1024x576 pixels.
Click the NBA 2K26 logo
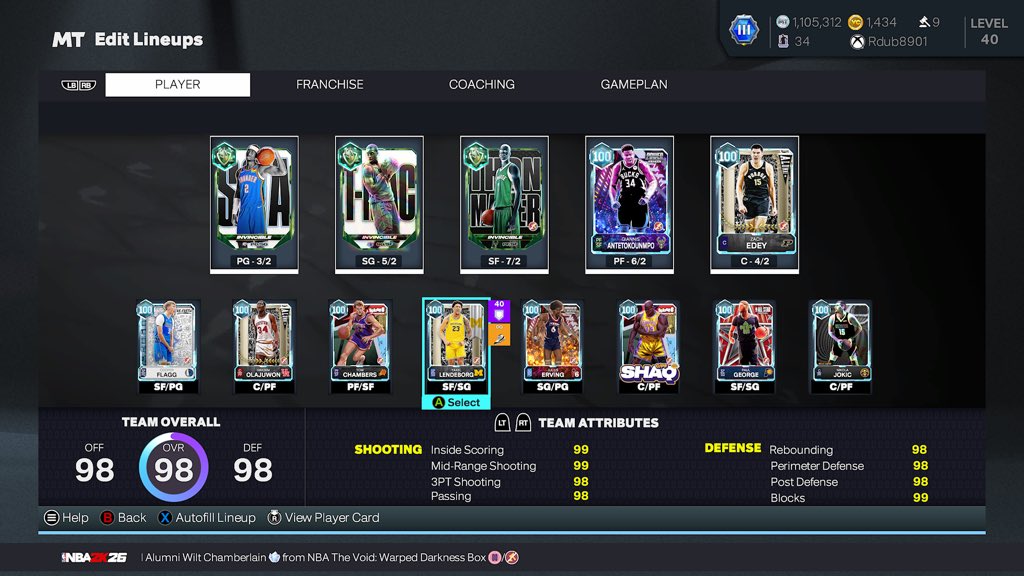[94, 557]
